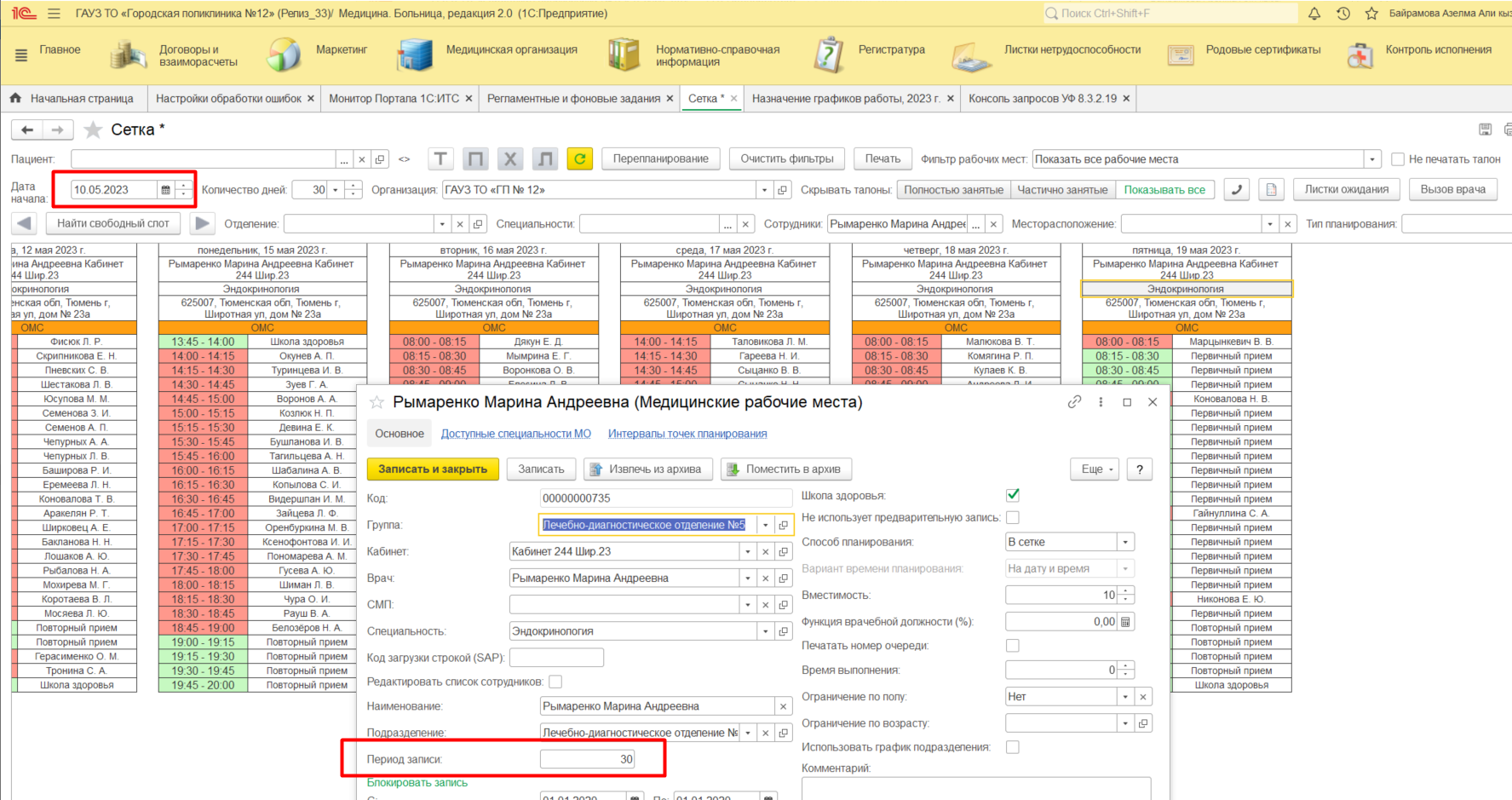Open Интервалы точек планирования link
The height and width of the screenshot is (800, 1512).
pos(687,434)
